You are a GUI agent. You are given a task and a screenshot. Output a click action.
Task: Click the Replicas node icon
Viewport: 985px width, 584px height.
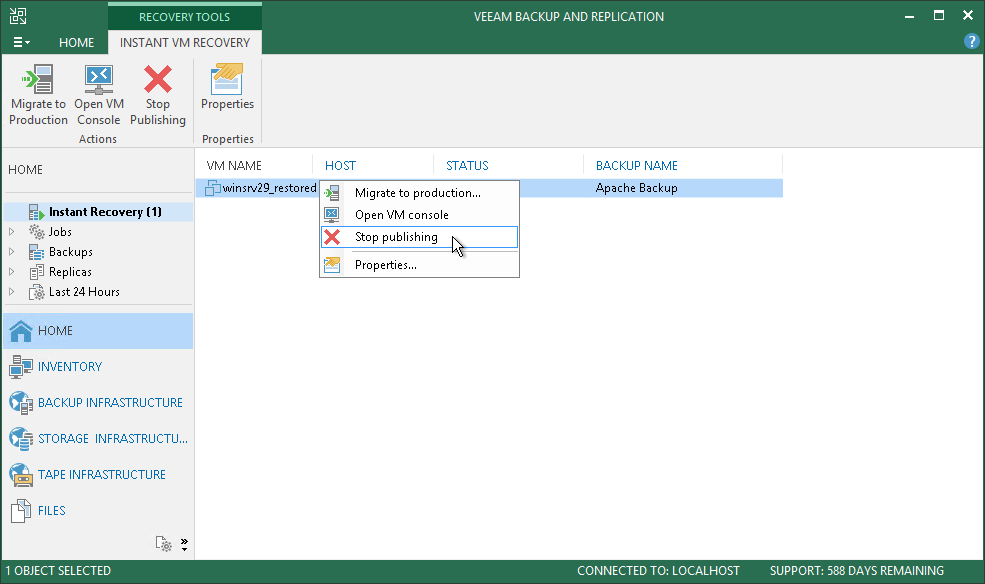click(36, 272)
